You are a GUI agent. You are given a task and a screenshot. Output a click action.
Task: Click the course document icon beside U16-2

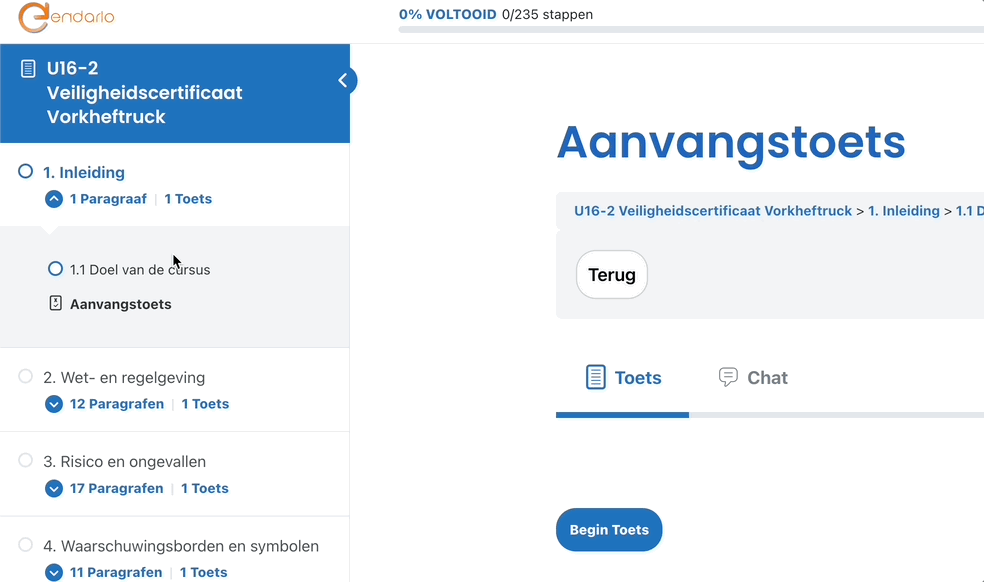[28, 69]
